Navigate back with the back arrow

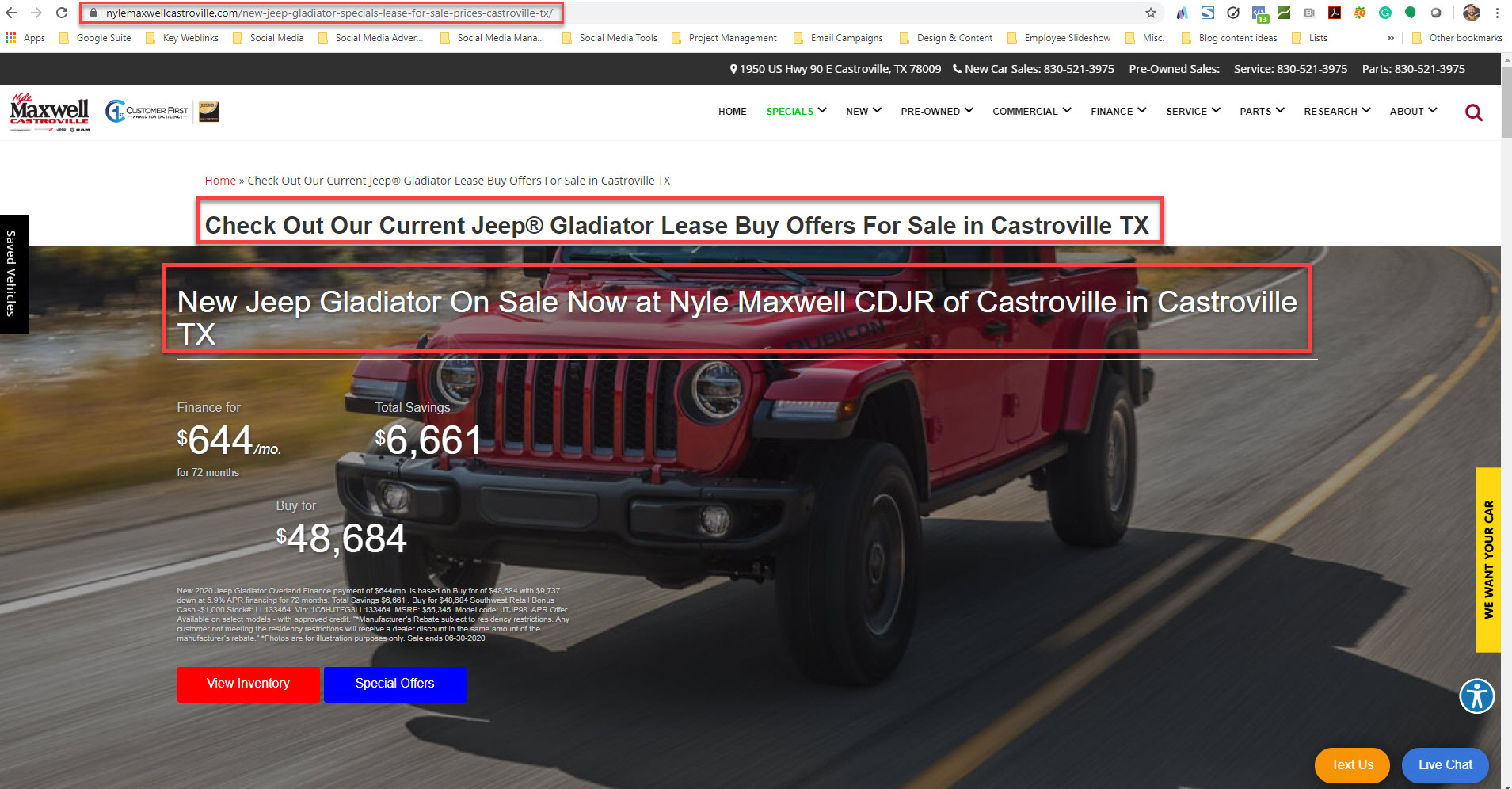(12, 13)
